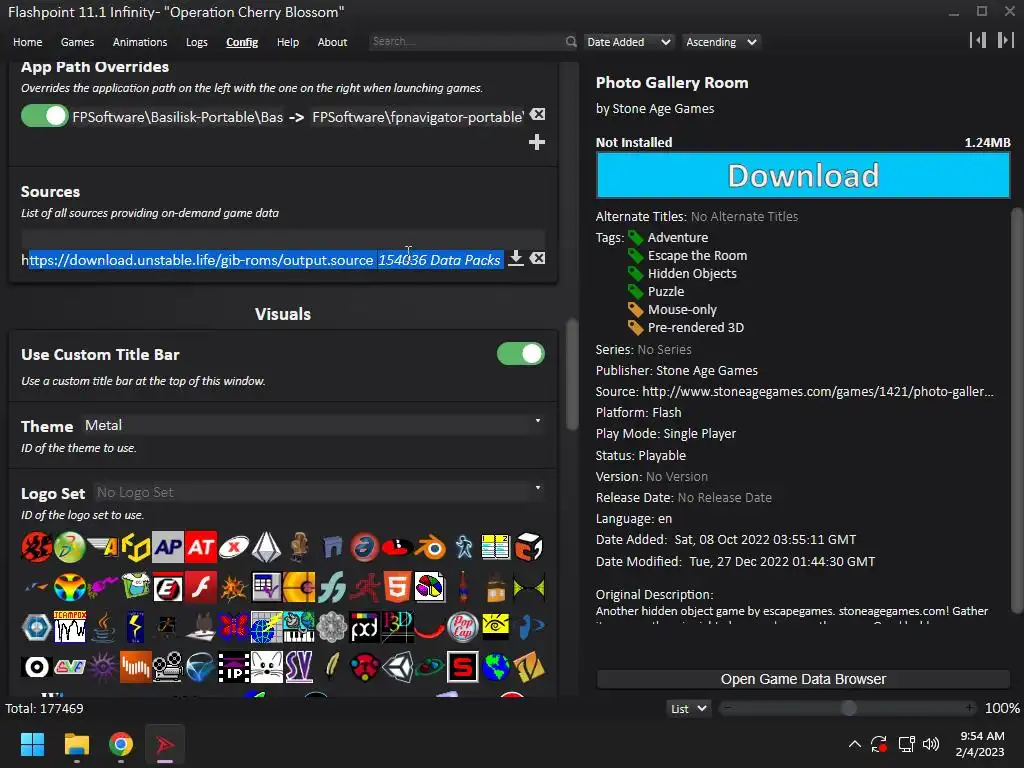
Task: Show hidden system tray icons
Action: [854, 744]
